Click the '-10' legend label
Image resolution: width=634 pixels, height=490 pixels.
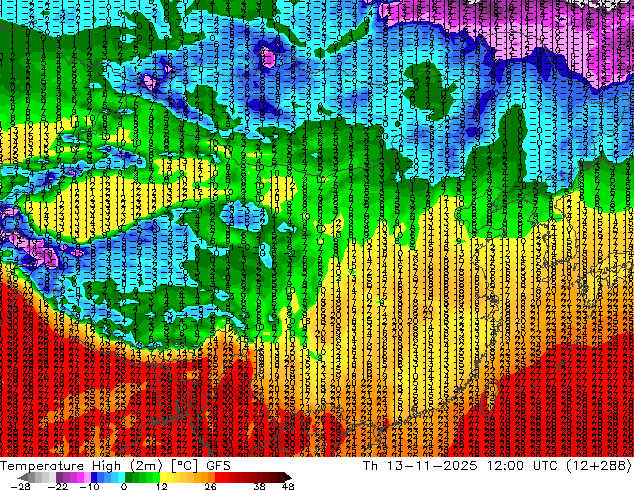[x=89, y=486]
